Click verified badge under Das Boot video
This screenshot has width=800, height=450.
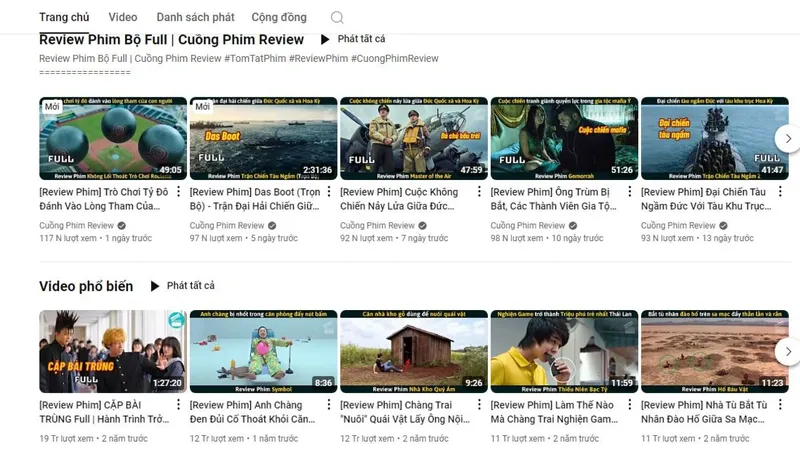272,226
